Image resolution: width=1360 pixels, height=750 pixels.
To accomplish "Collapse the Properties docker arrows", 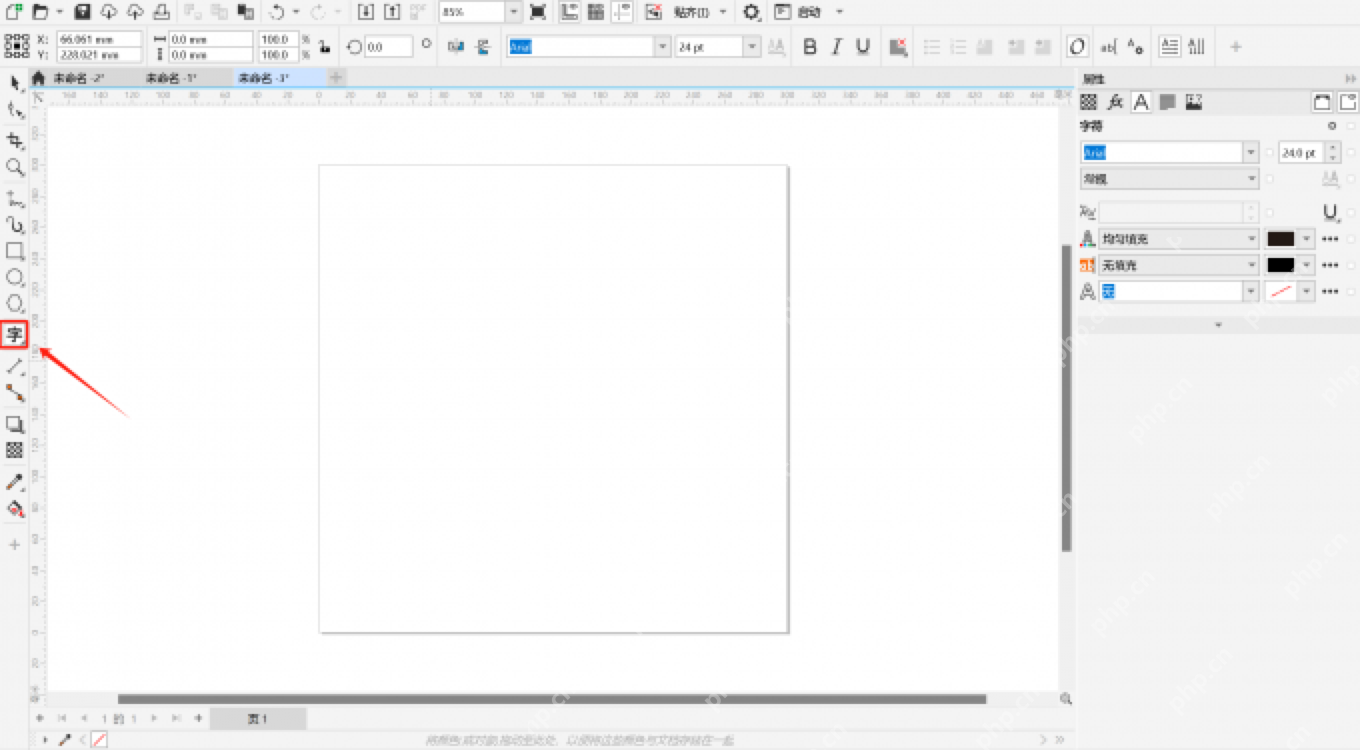I will (x=1350, y=79).
